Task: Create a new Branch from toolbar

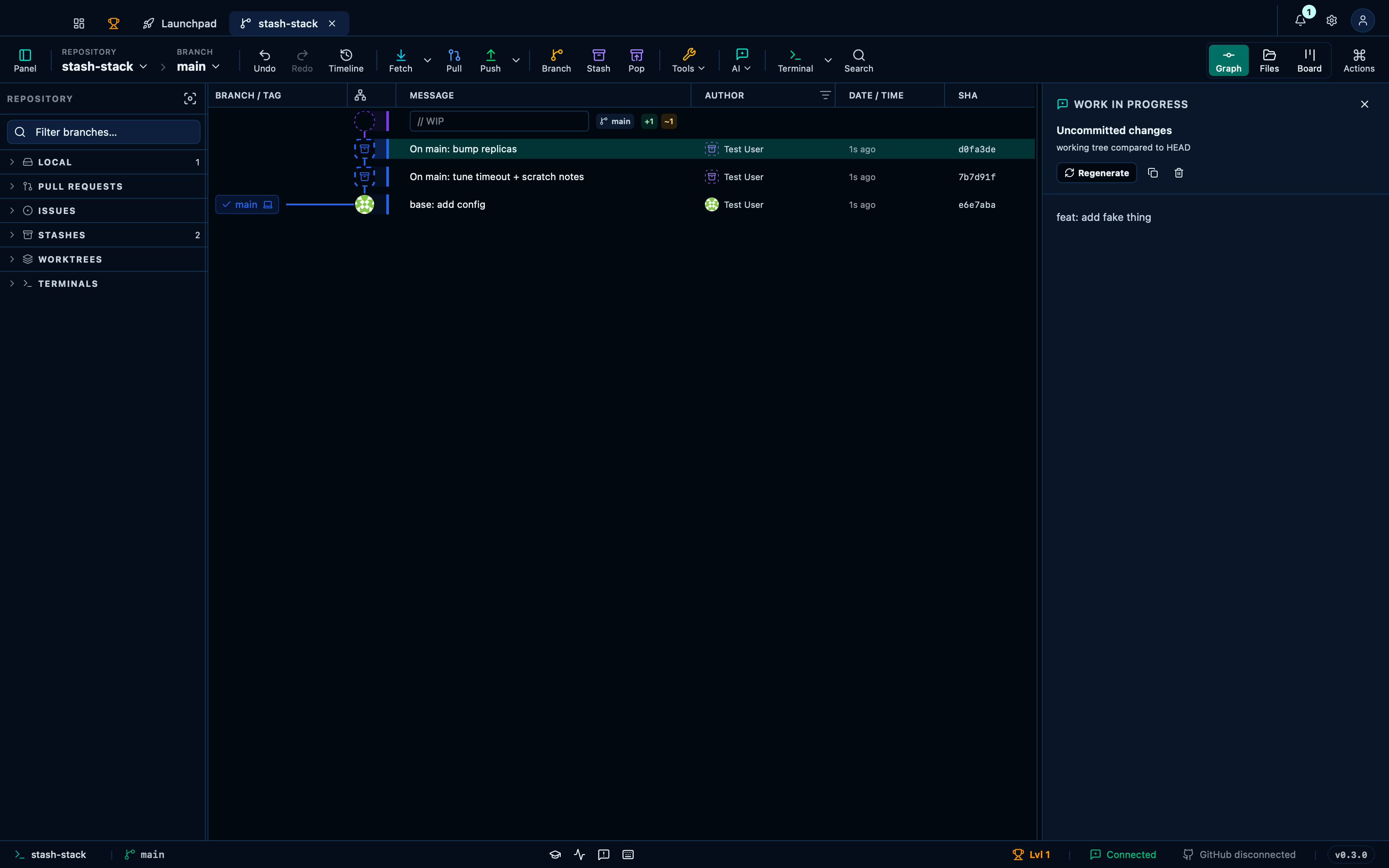Action: click(x=556, y=60)
